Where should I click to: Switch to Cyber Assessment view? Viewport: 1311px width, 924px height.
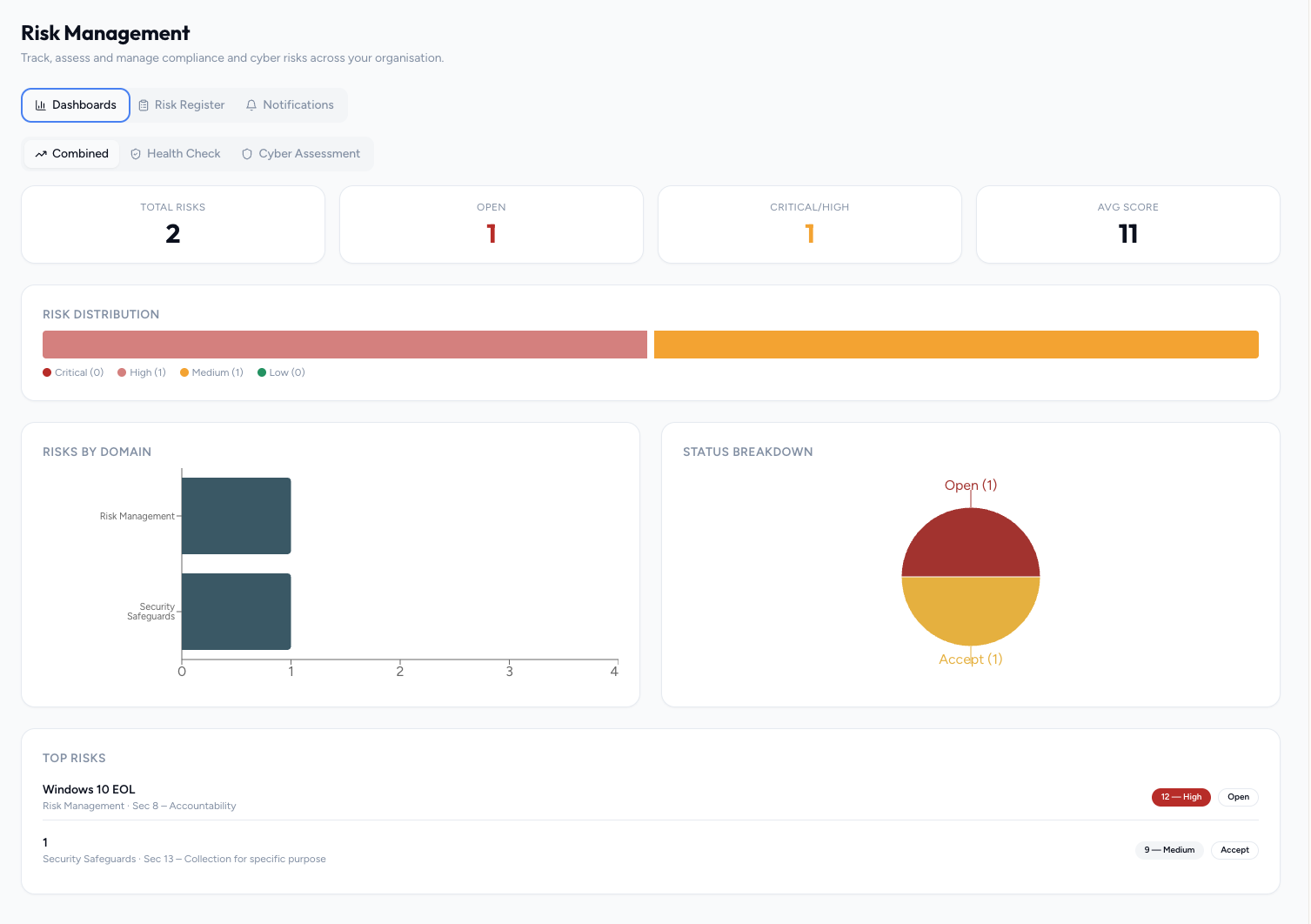click(301, 154)
